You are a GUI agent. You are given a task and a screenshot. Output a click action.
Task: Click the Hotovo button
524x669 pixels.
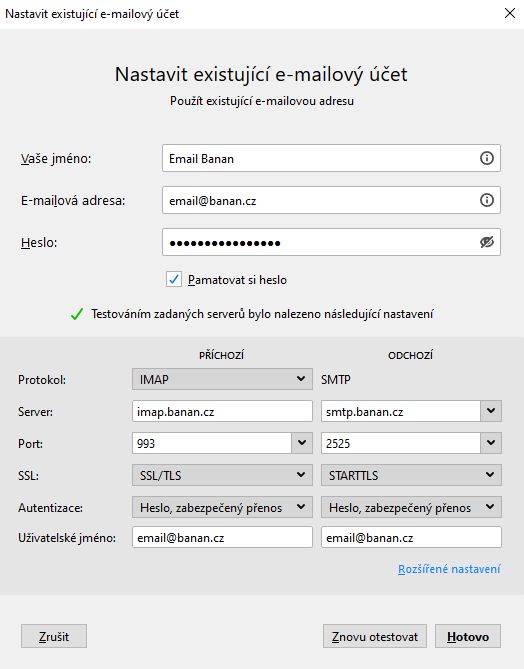[468, 636]
